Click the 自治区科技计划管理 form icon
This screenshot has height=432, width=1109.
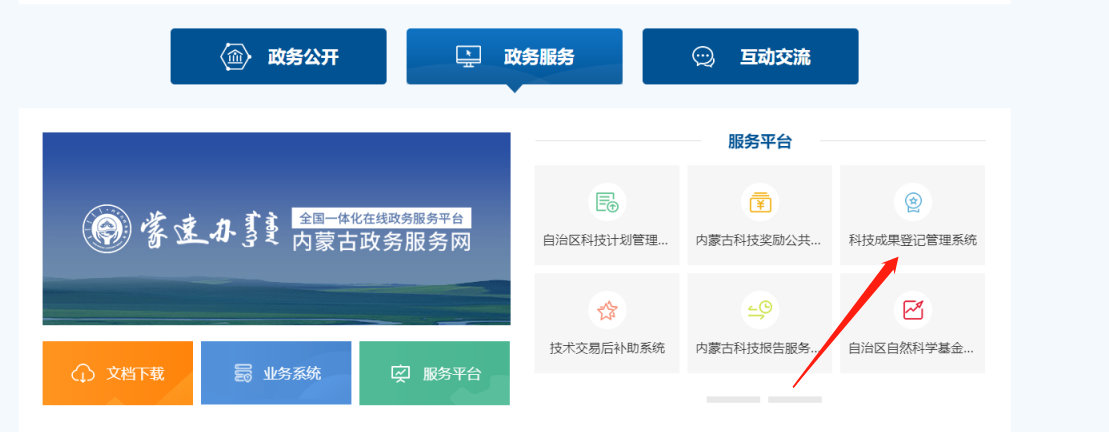607,202
